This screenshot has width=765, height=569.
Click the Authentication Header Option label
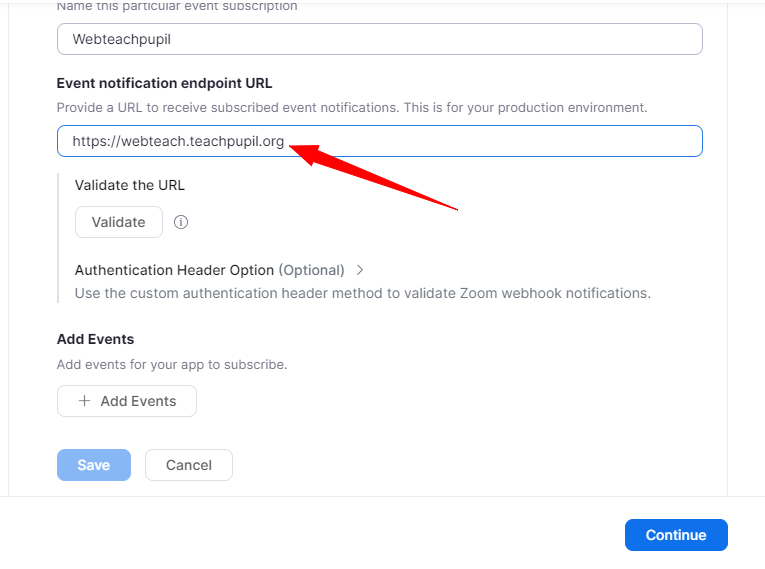point(174,270)
